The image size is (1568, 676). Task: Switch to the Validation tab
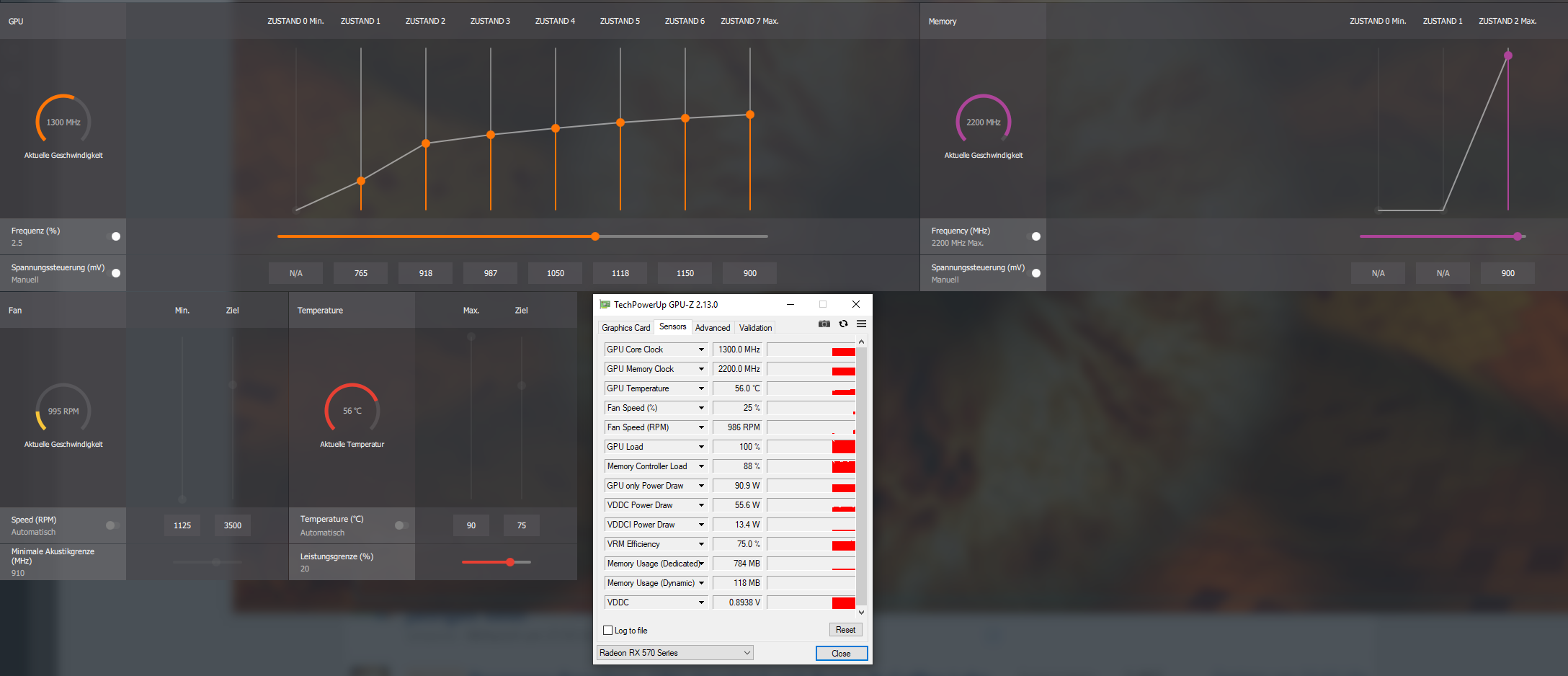[755, 328]
